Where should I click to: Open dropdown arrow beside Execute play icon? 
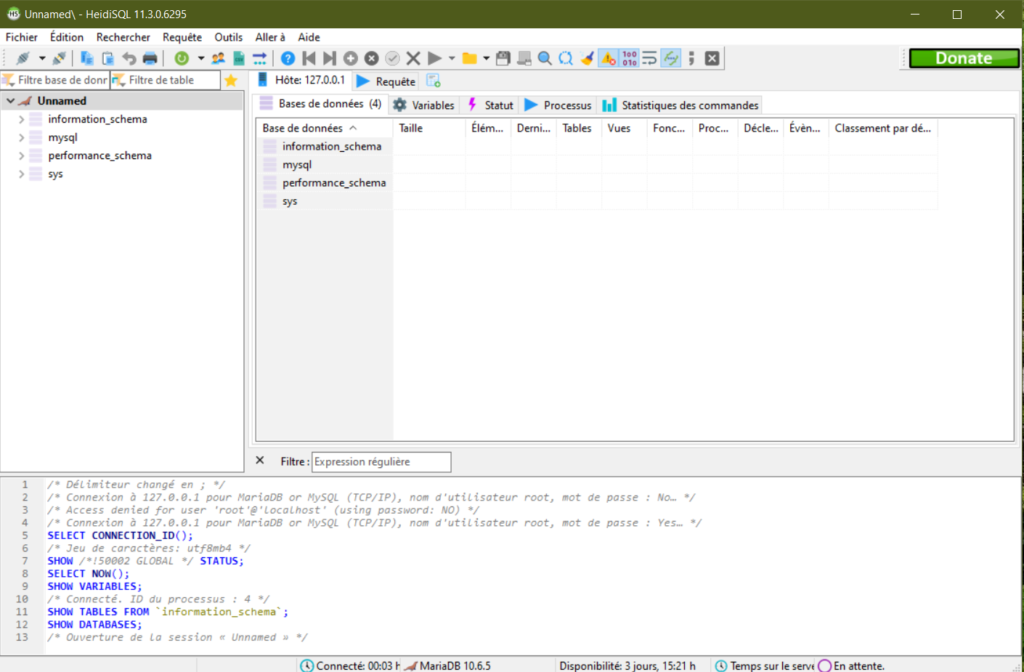(451, 58)
